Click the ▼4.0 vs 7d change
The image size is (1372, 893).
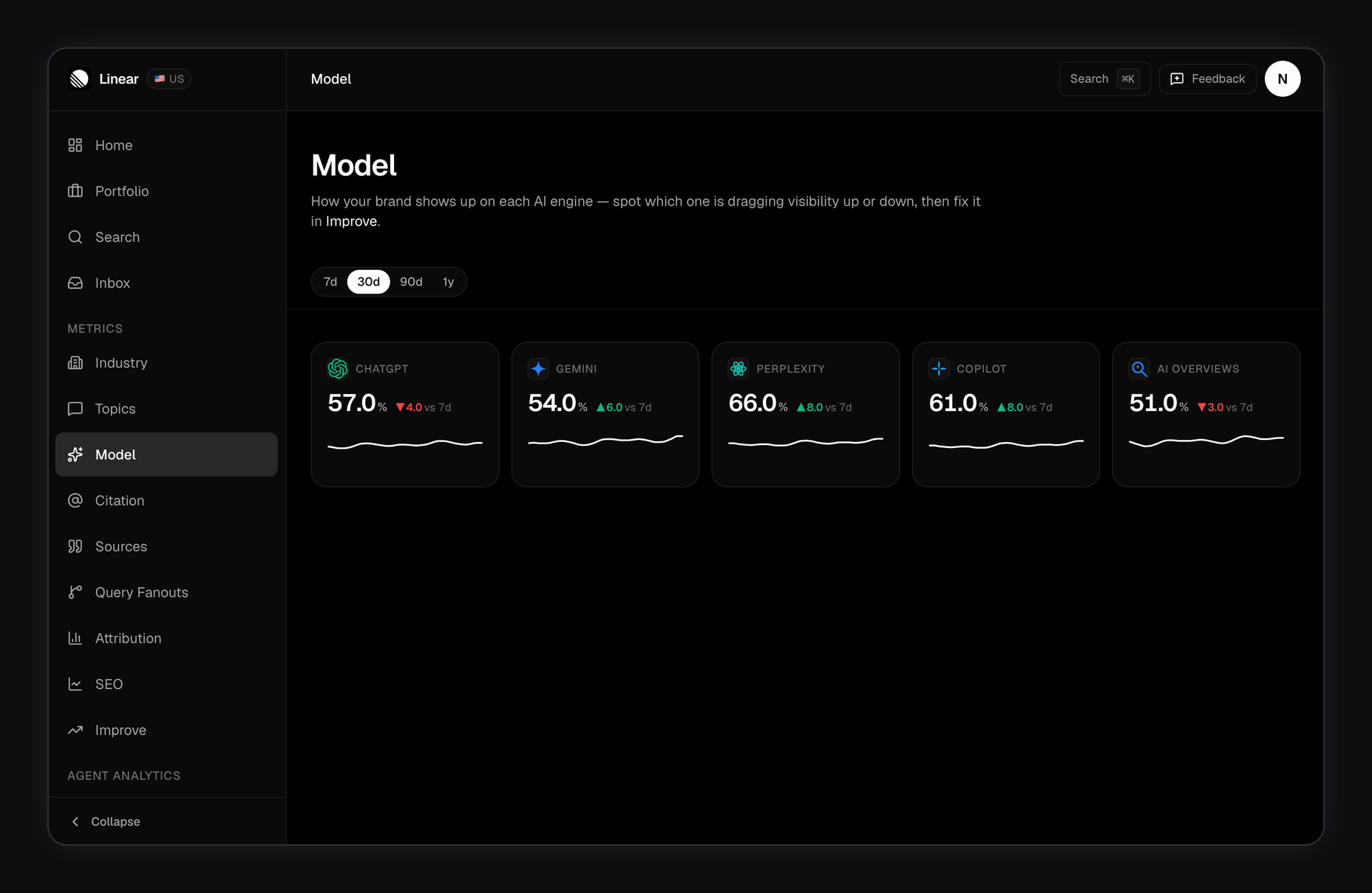424,407
